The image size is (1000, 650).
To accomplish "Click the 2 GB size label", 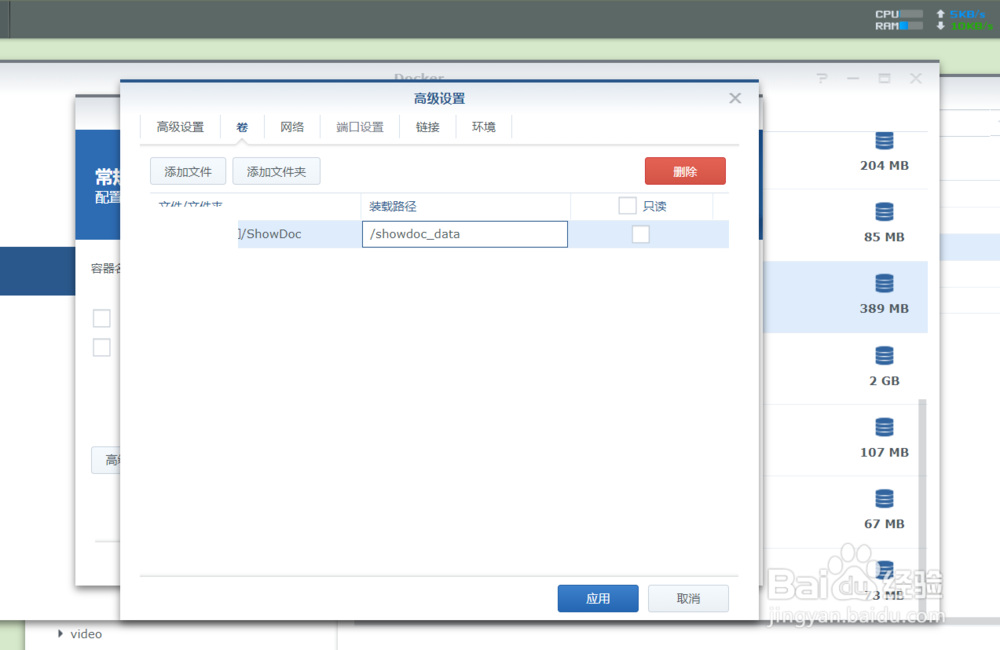I will 884,381.
